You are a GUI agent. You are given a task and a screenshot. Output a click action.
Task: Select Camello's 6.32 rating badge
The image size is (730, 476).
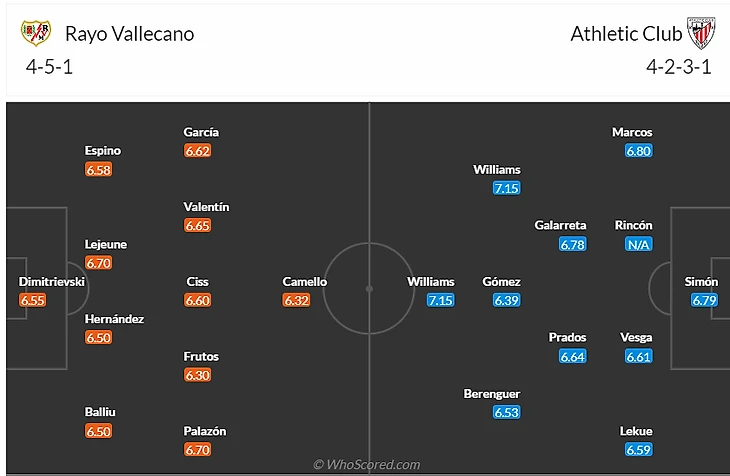coord(296,300)
